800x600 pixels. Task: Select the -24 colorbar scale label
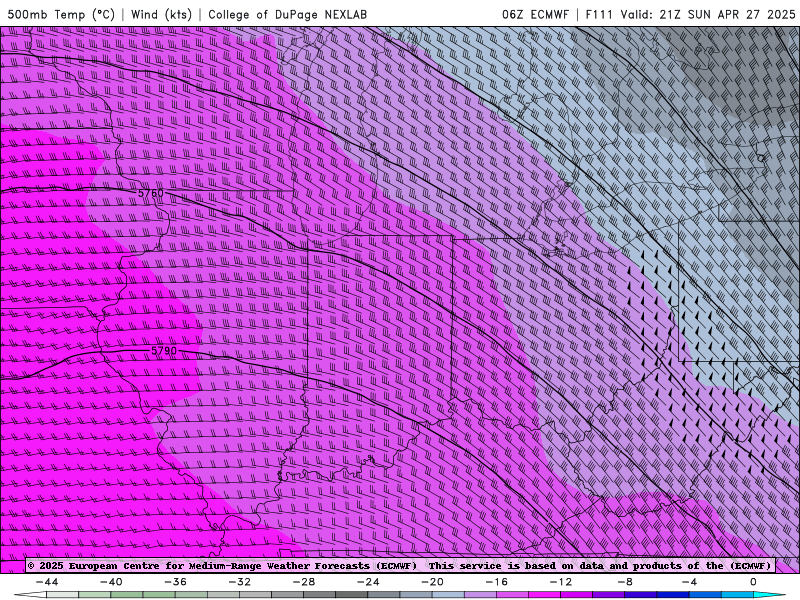pos(368,582)
